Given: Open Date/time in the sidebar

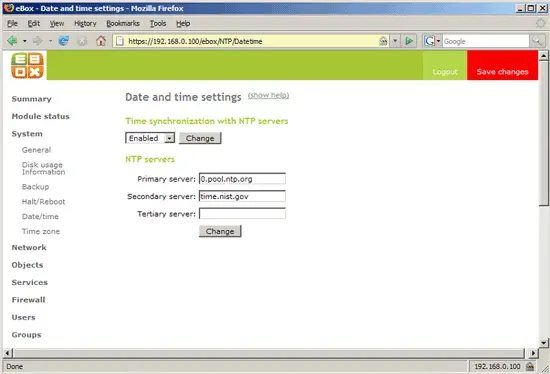Looking at the screenshot, I should 40,216.
